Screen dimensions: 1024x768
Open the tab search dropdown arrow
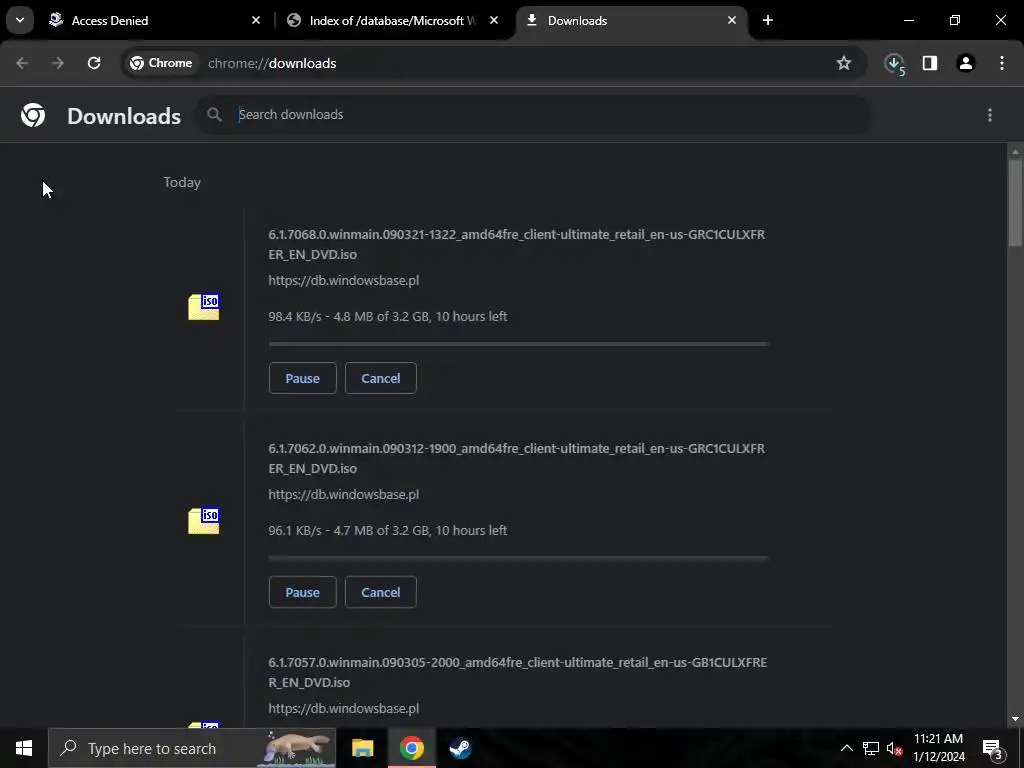point(20,20)
